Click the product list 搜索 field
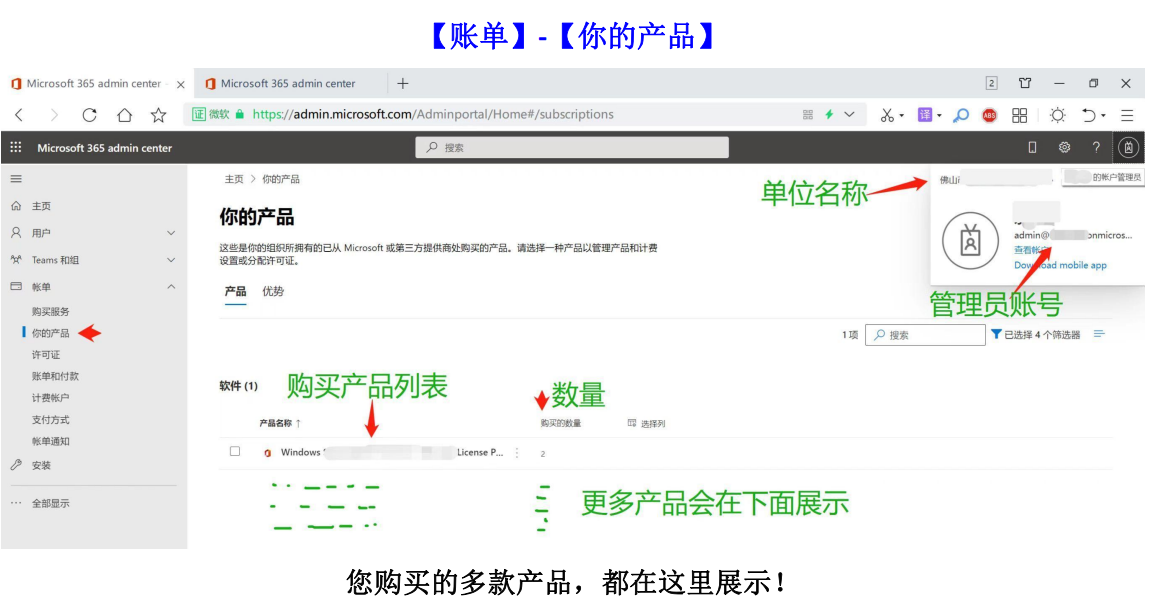This screenshot has height=607, width=1157. (925, 335)
